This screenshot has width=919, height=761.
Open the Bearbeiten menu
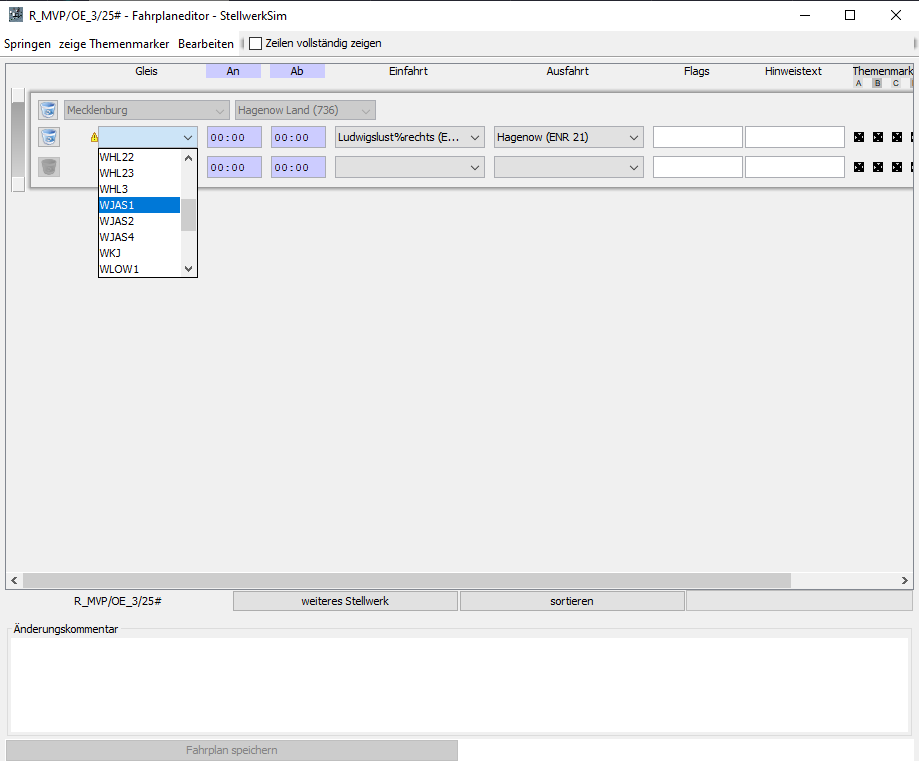pyautogui.click(x=206, y=44)
